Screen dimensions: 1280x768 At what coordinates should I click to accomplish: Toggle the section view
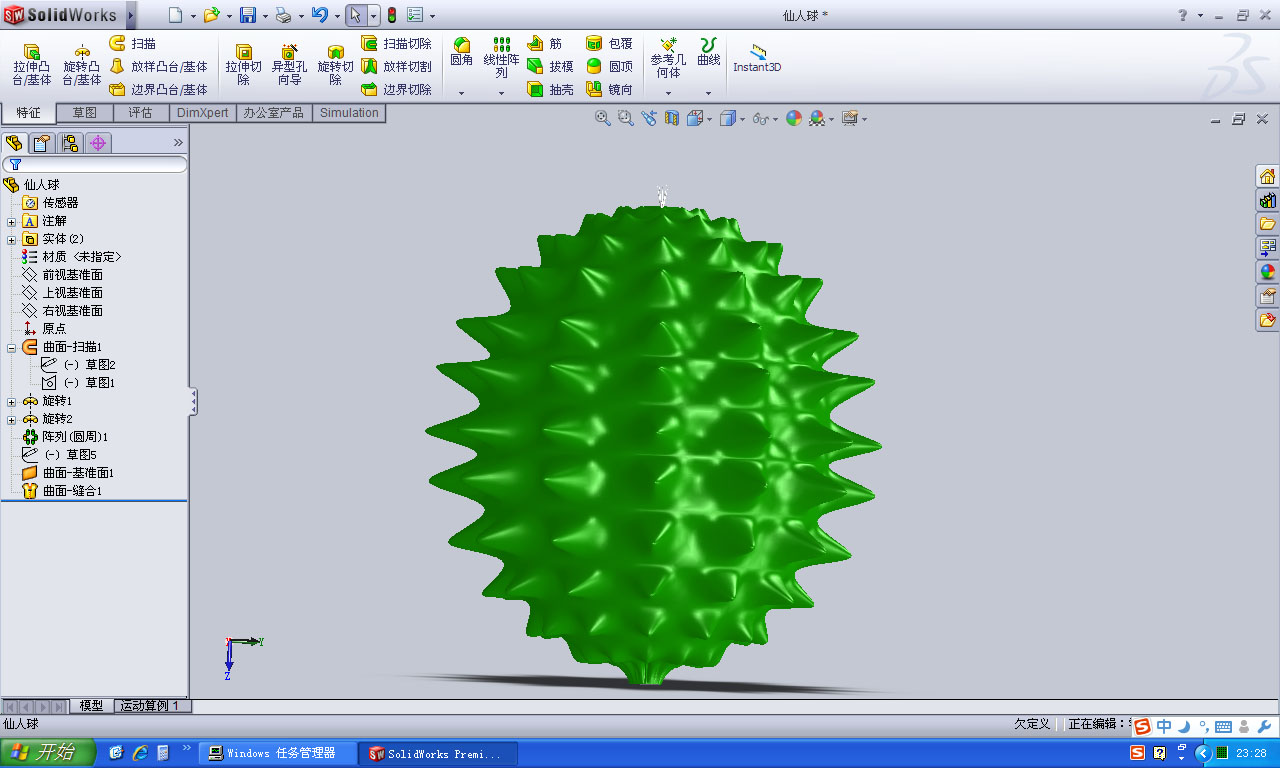tap(672, 118)
